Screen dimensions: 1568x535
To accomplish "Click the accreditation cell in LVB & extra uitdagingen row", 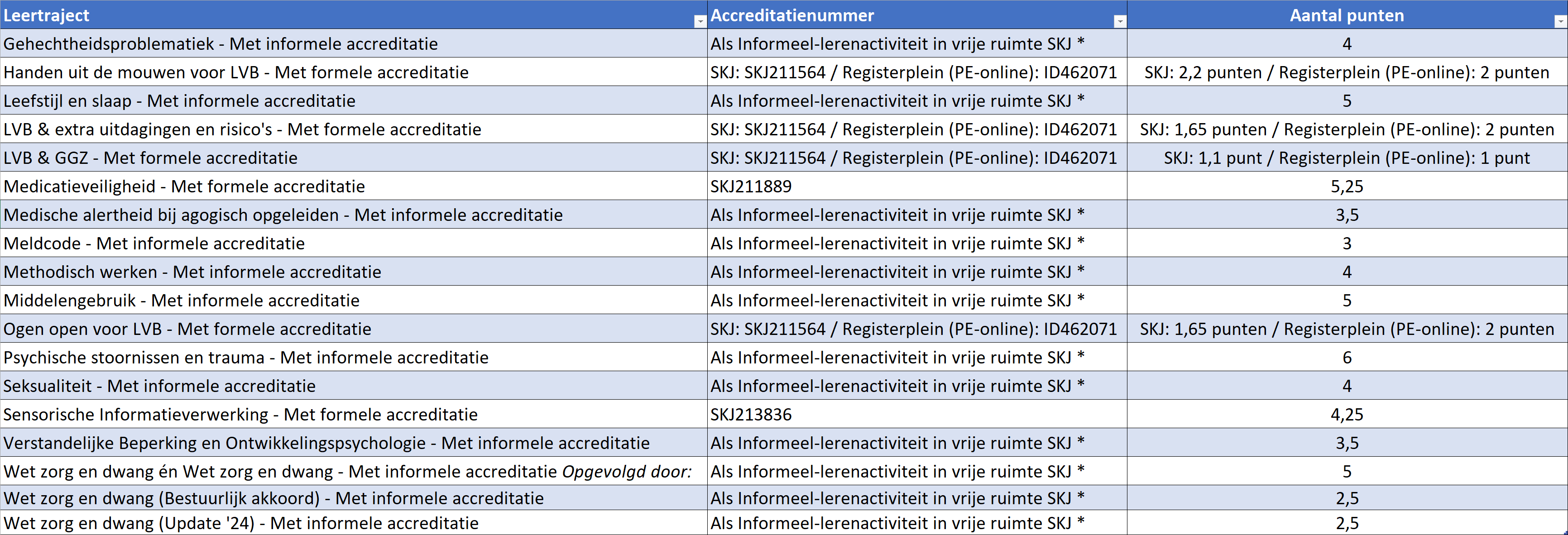I will tap(917, 129).
